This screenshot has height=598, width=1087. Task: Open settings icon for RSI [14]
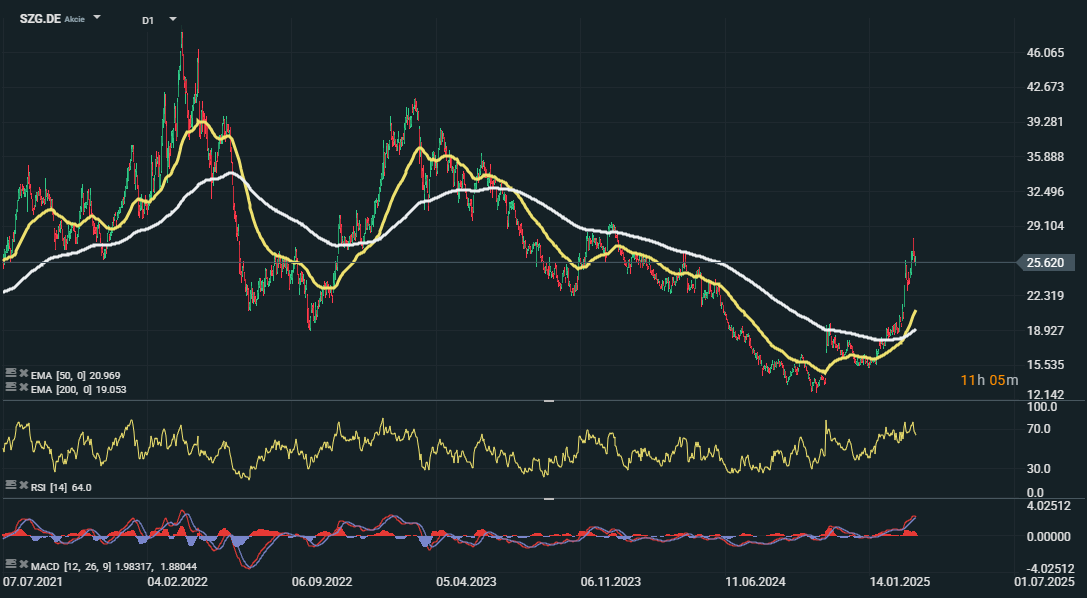point(10,486)
